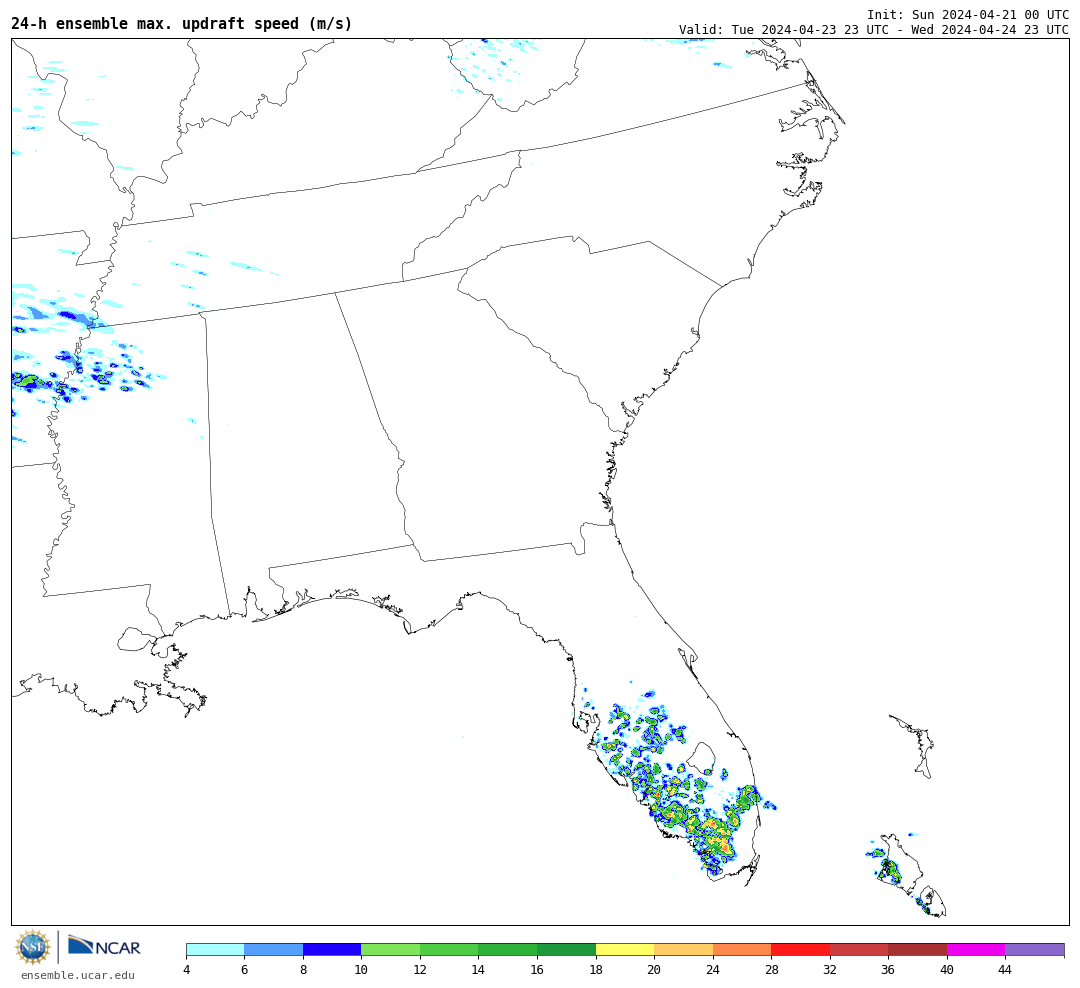Click the colorbar tick label '40'
The width and height of the screenshot is (1080, 988).
click(947, 970)
